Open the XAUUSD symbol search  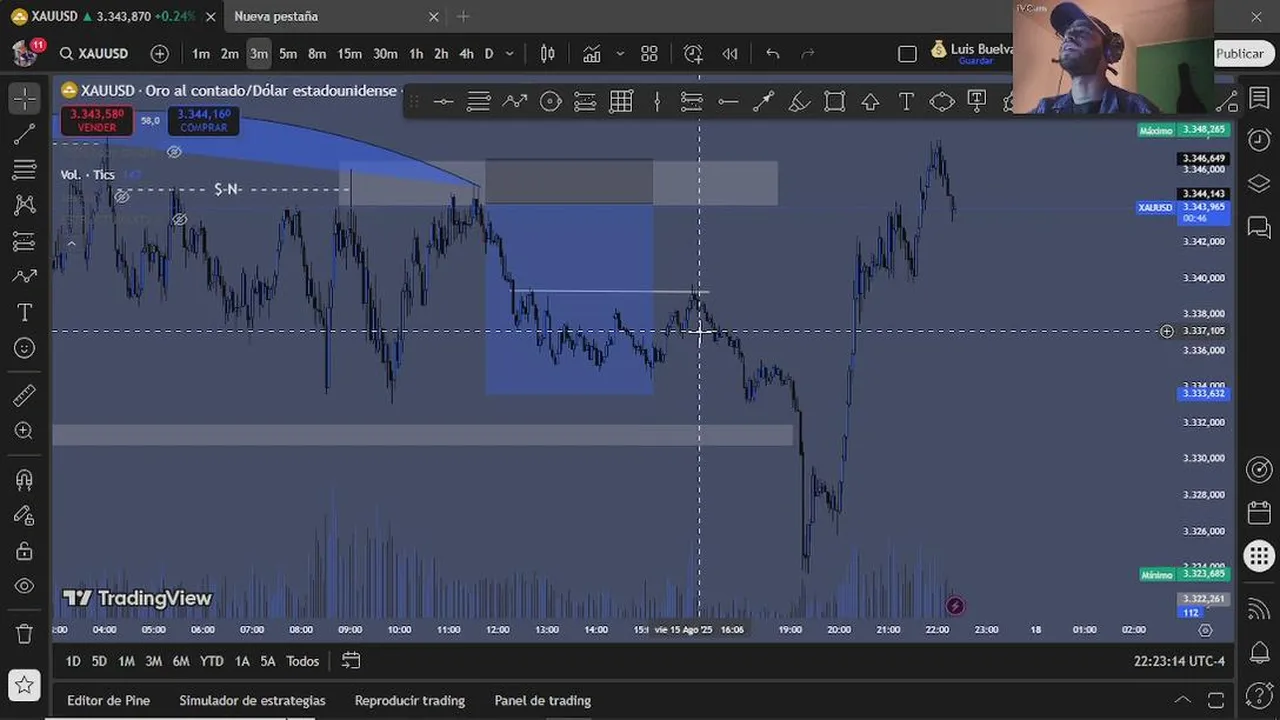(x=93, y=54)
